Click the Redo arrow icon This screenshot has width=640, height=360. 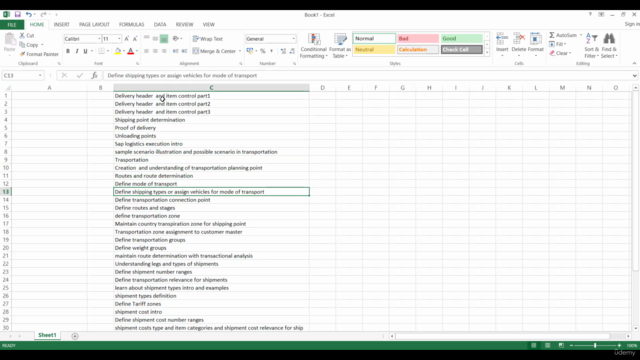43,14
